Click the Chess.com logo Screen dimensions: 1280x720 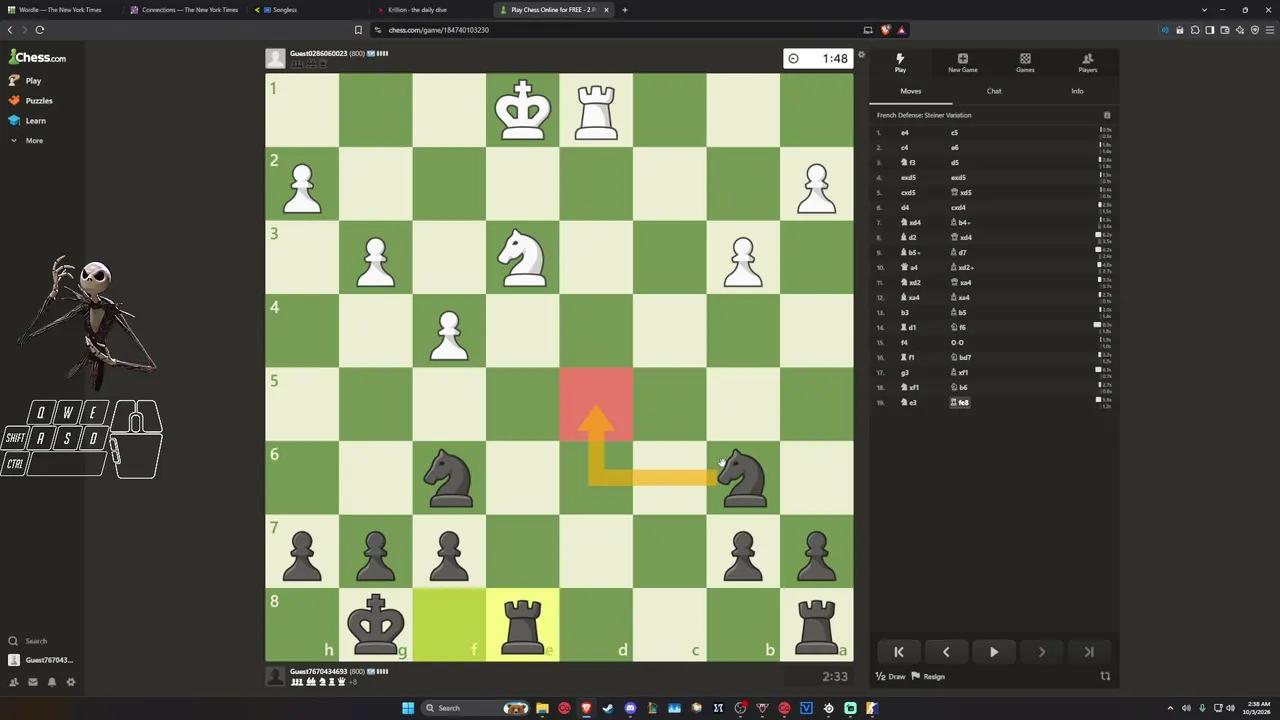coord(37,57)
